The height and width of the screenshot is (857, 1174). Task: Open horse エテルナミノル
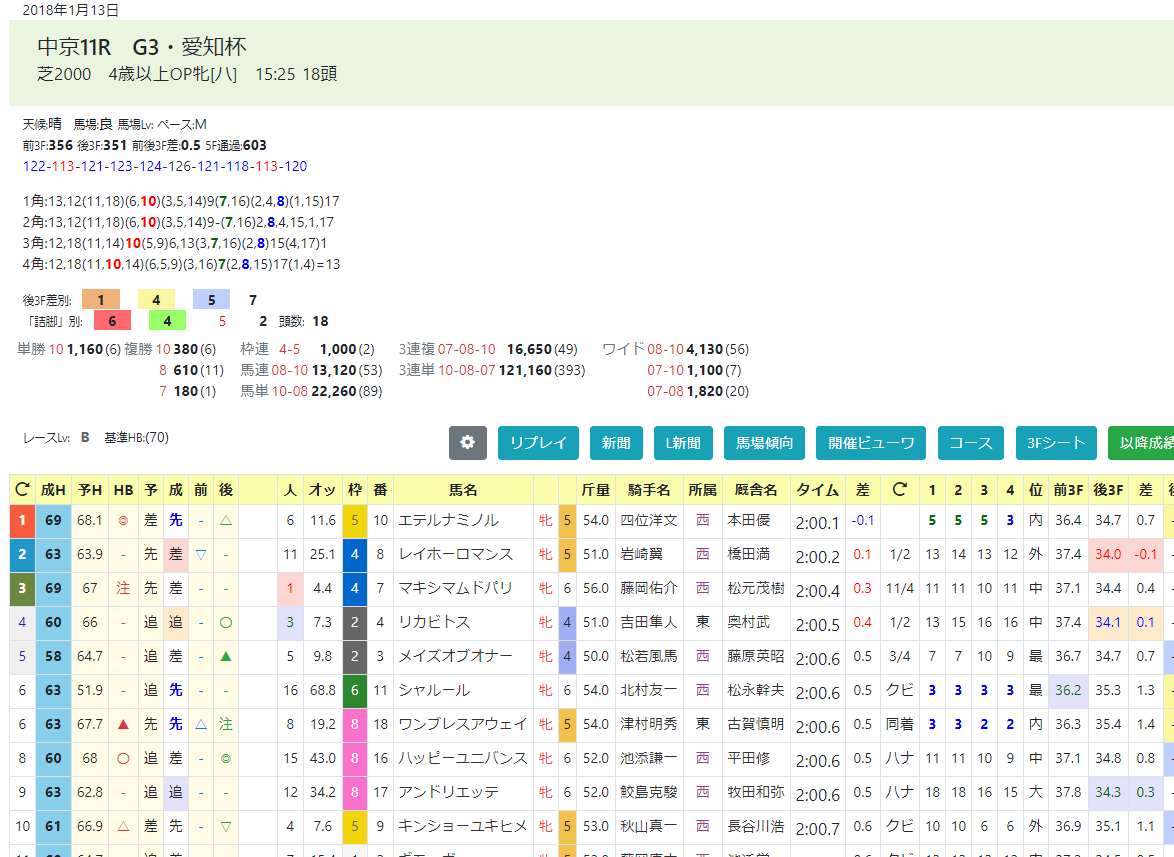point(448,520)
